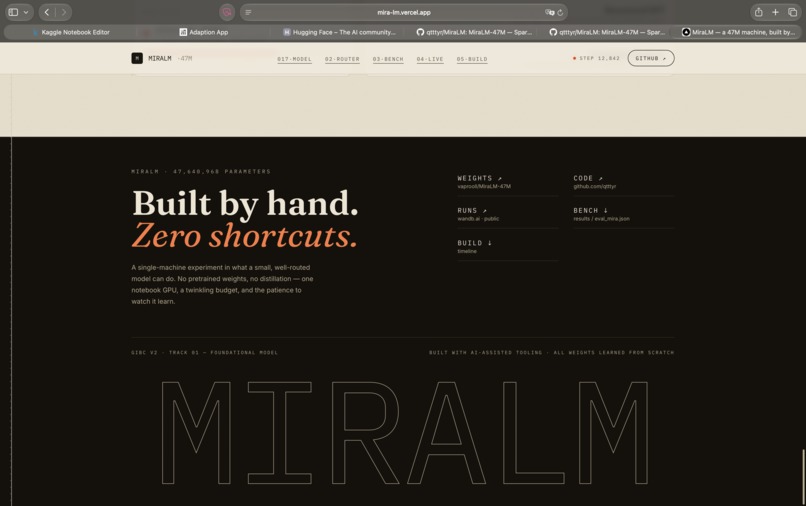The width and height of the screenshot is (806, 506).
Task: Open the WEIGHTS link
Action: coord(507,182)
